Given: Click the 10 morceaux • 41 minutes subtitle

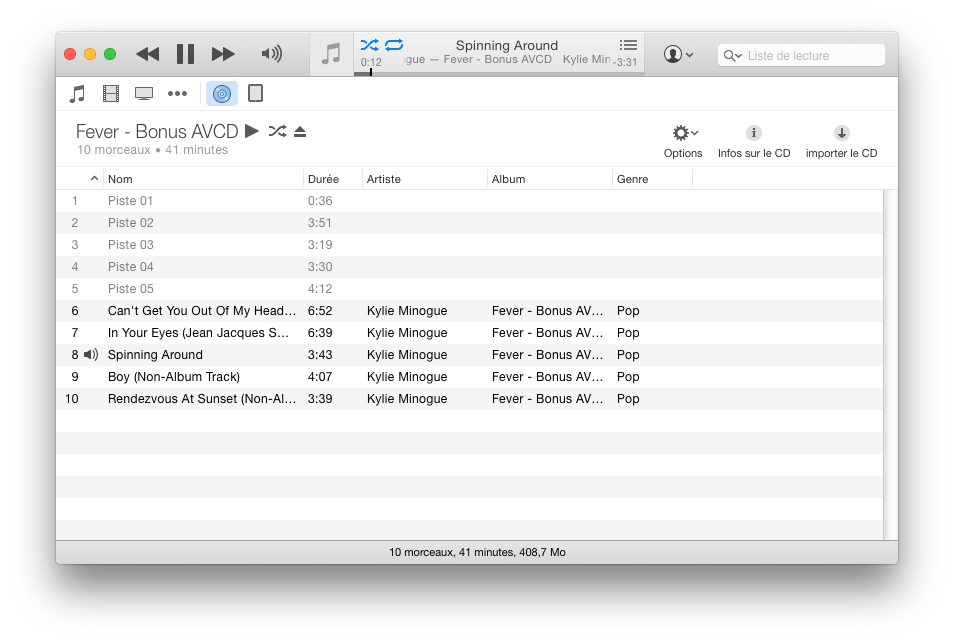Looking at the screenshot, I should point(153,150).
